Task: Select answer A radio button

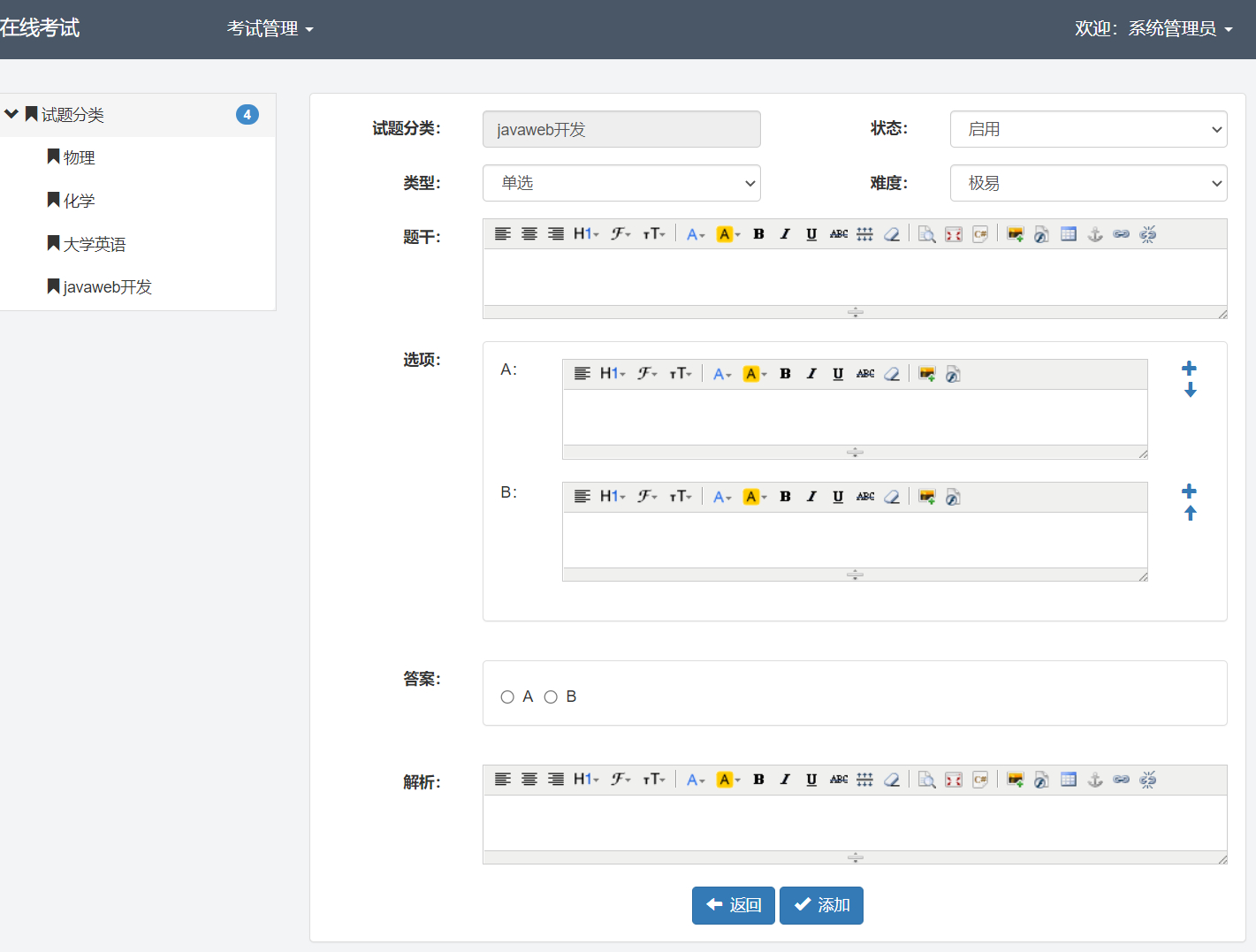Action: [x=507, y=697]
